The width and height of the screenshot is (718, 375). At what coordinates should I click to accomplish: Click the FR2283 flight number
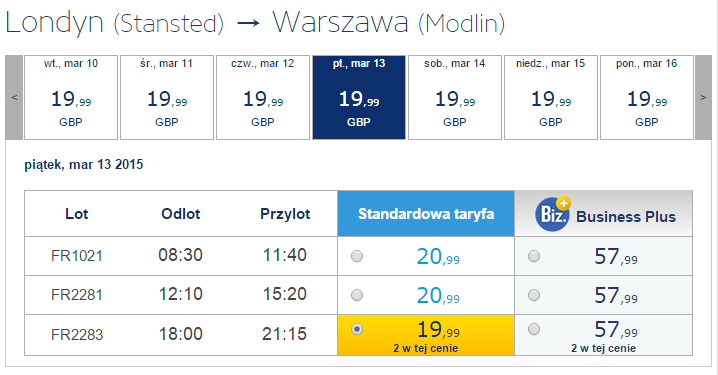pos(77,335)
